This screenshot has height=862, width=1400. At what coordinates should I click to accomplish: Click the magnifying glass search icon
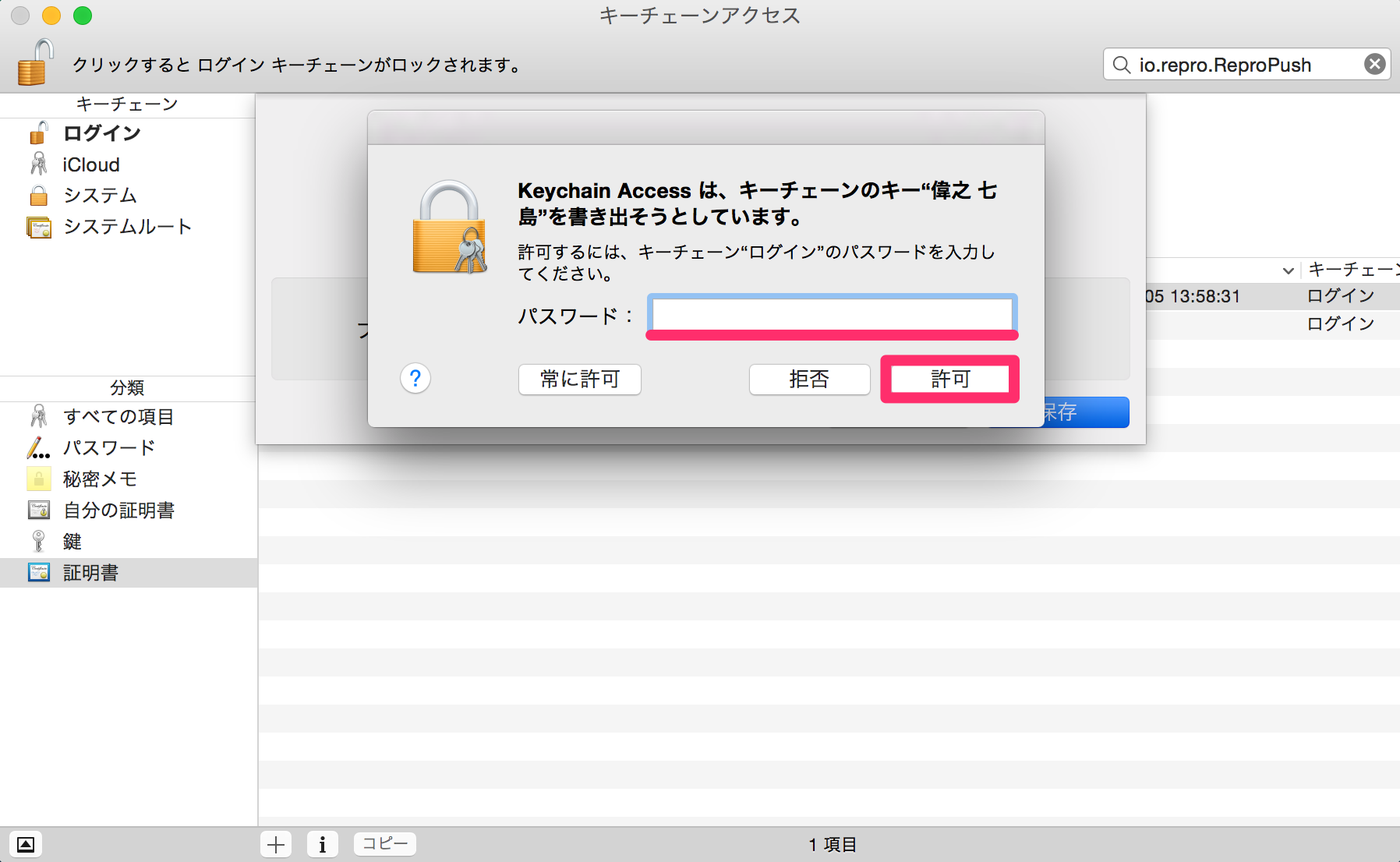click(x=1122, y=65)
